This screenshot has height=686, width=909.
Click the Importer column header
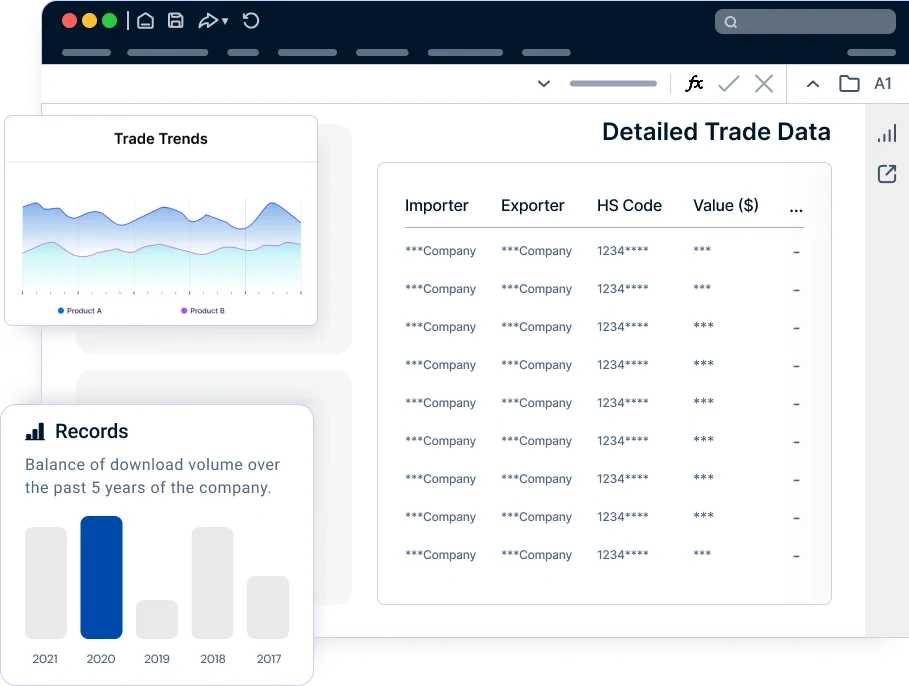click(x=437, y=205)
